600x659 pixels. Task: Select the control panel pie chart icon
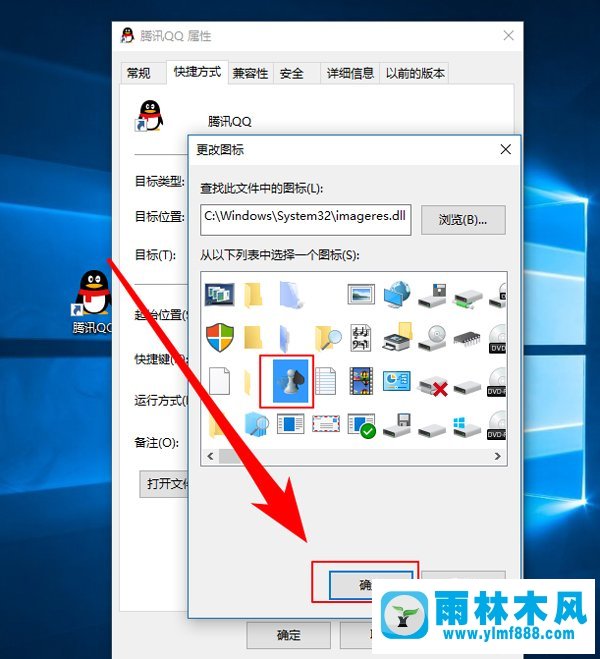[x=397, y=381]
